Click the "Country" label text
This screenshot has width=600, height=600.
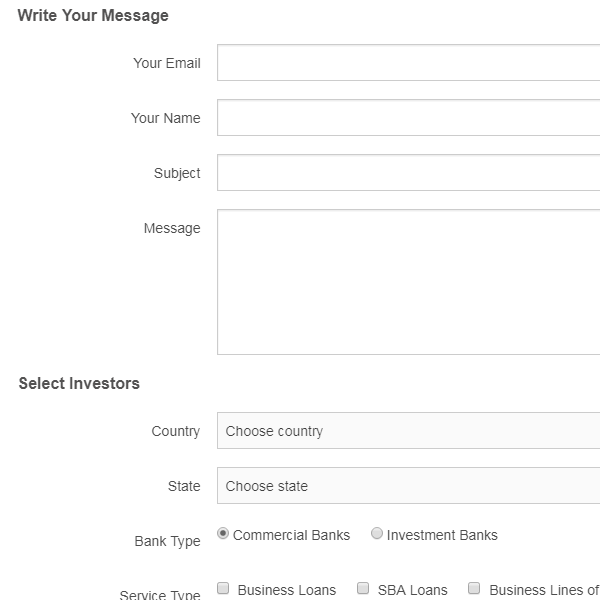click(x=176, y=431)
